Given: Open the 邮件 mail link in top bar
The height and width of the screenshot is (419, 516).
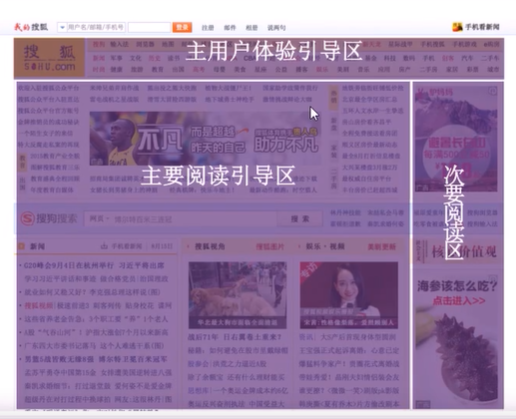Looking at the screenshot, I should point(230,28).
